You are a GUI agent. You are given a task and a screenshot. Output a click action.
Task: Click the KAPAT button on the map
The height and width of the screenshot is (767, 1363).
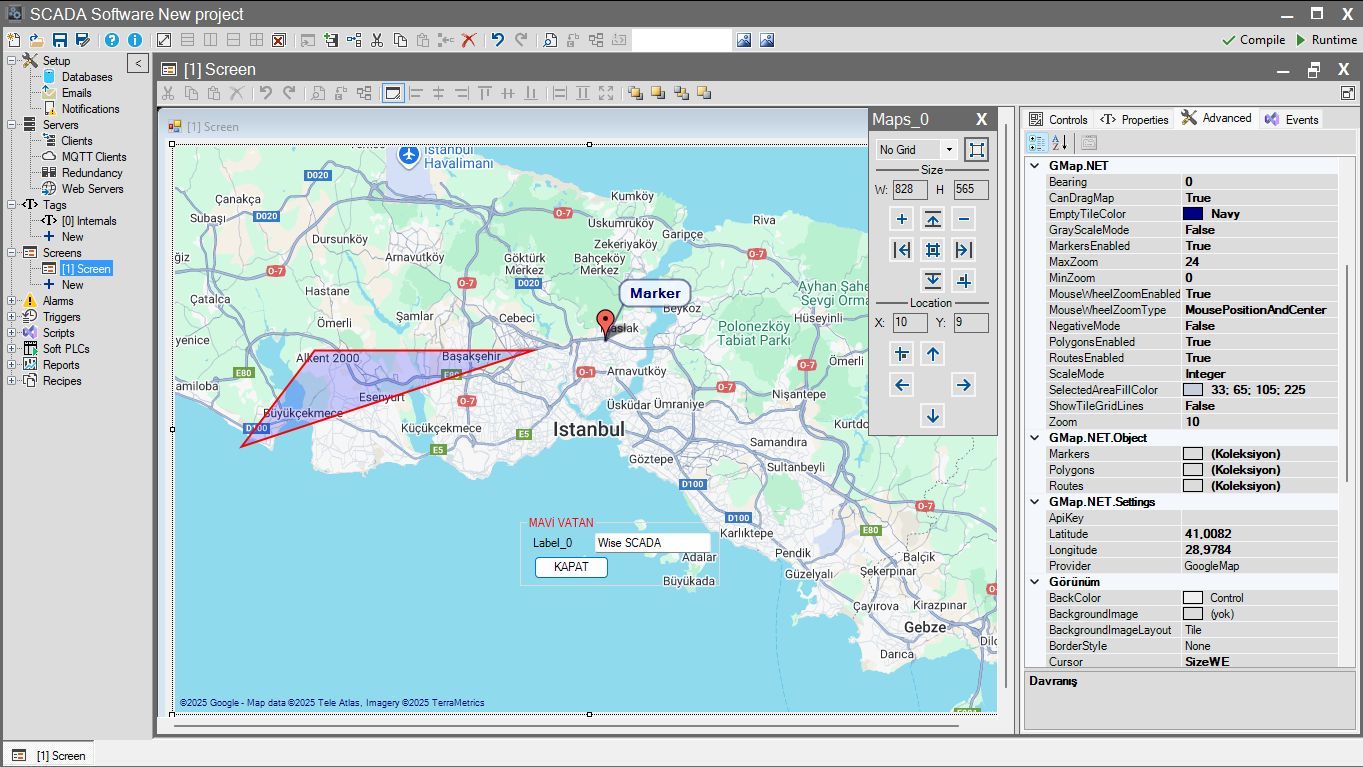[x=571, y=567]
